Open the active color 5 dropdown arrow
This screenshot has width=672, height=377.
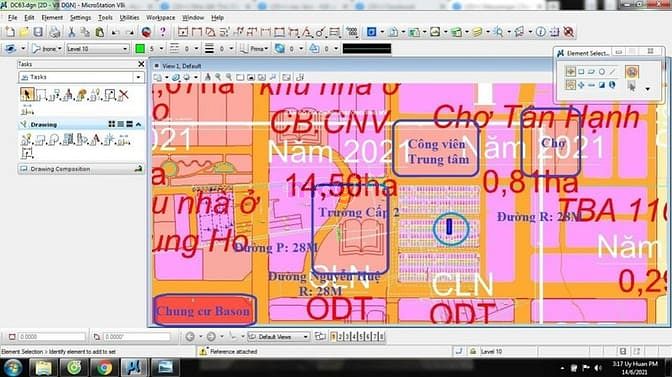[161, 49]
